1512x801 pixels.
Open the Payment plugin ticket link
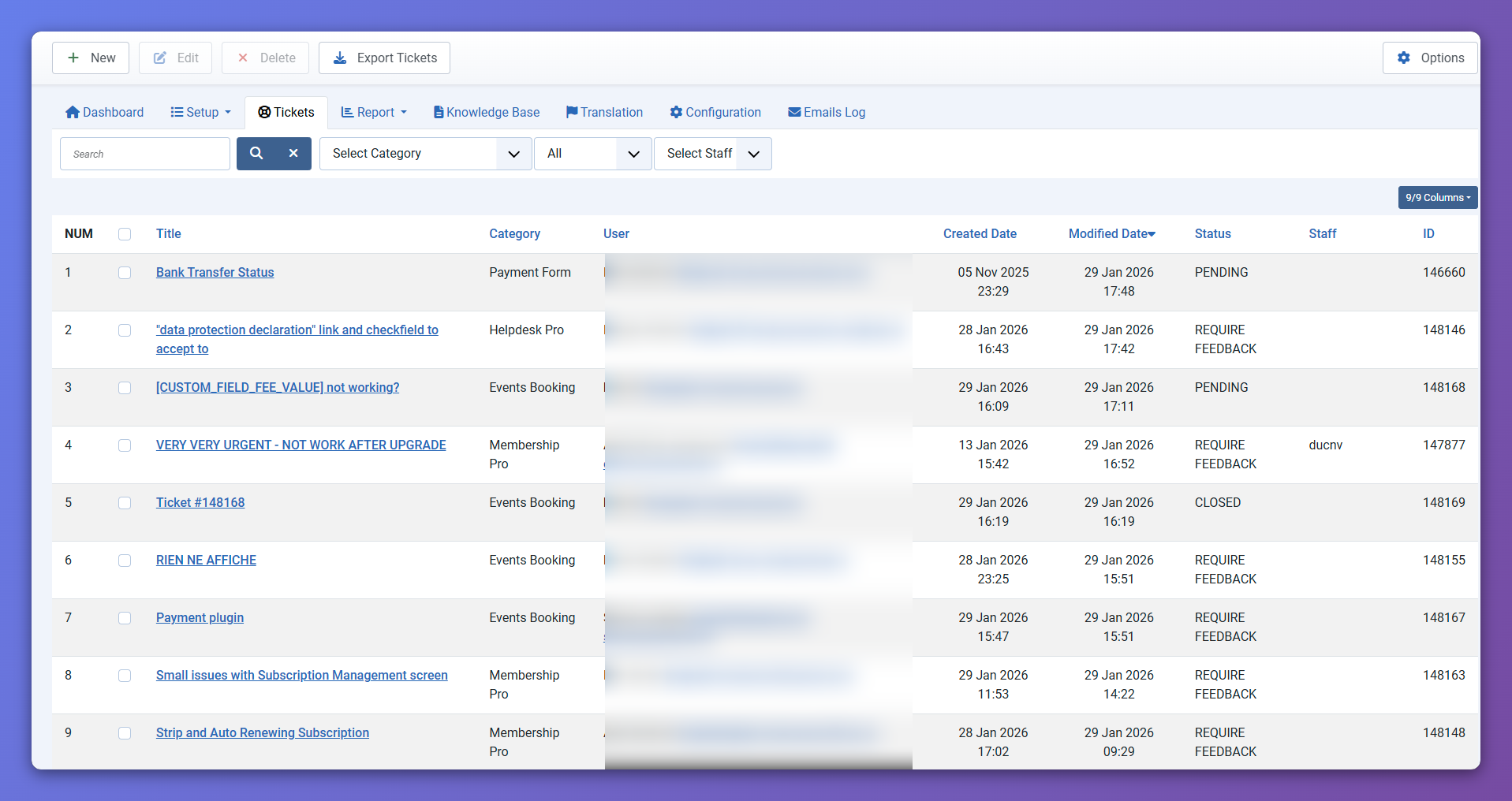click(x=200, y=617)
